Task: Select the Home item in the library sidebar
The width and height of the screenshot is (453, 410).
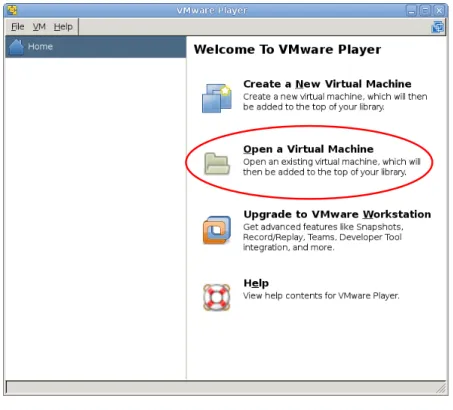Action: click(96, 47)
